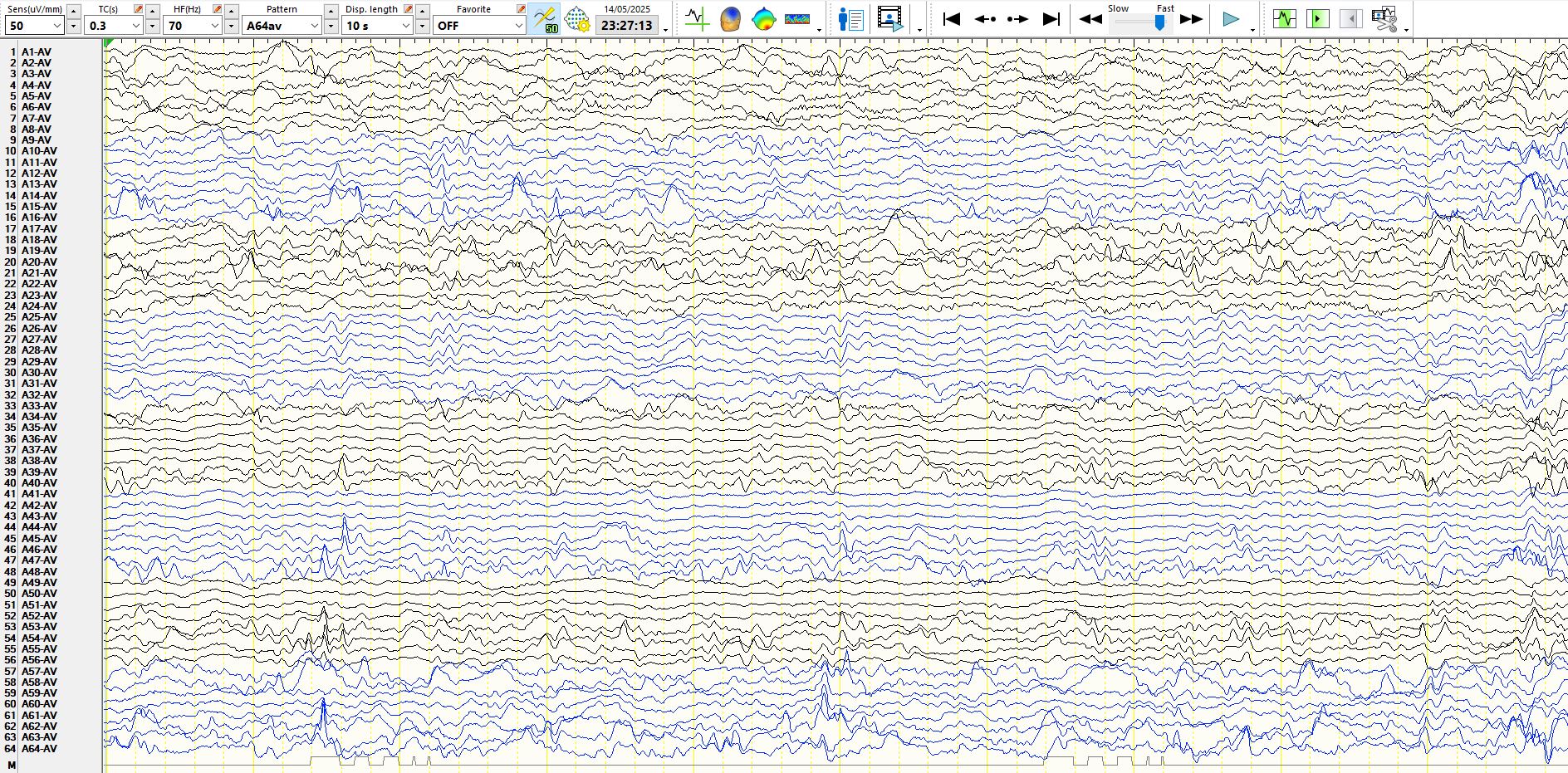Toggle the 50 Hz AC filter icon
The image size is (1568, 773).
coord(545,18)
